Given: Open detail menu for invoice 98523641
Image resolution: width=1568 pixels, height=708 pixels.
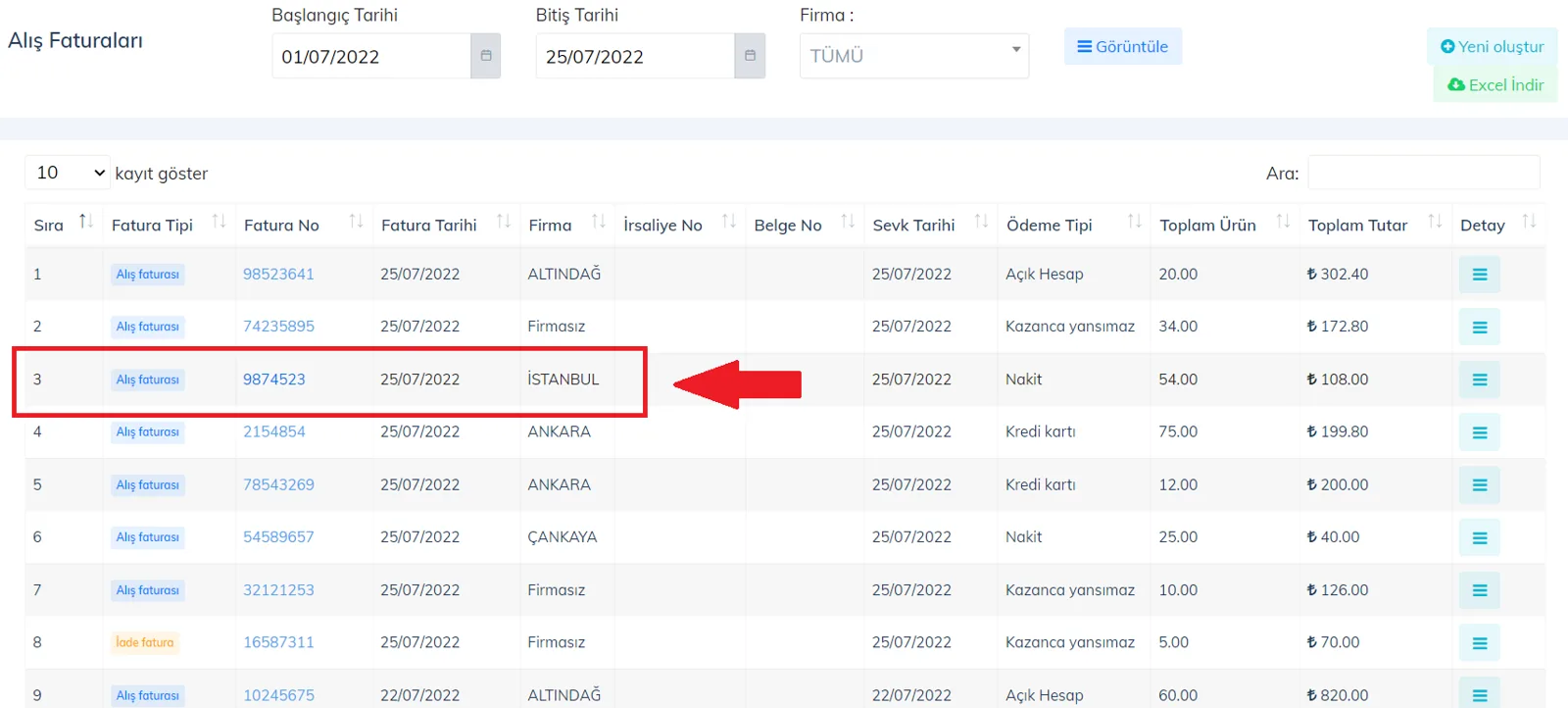Looking at the screenshot, I should [1480, 275].
